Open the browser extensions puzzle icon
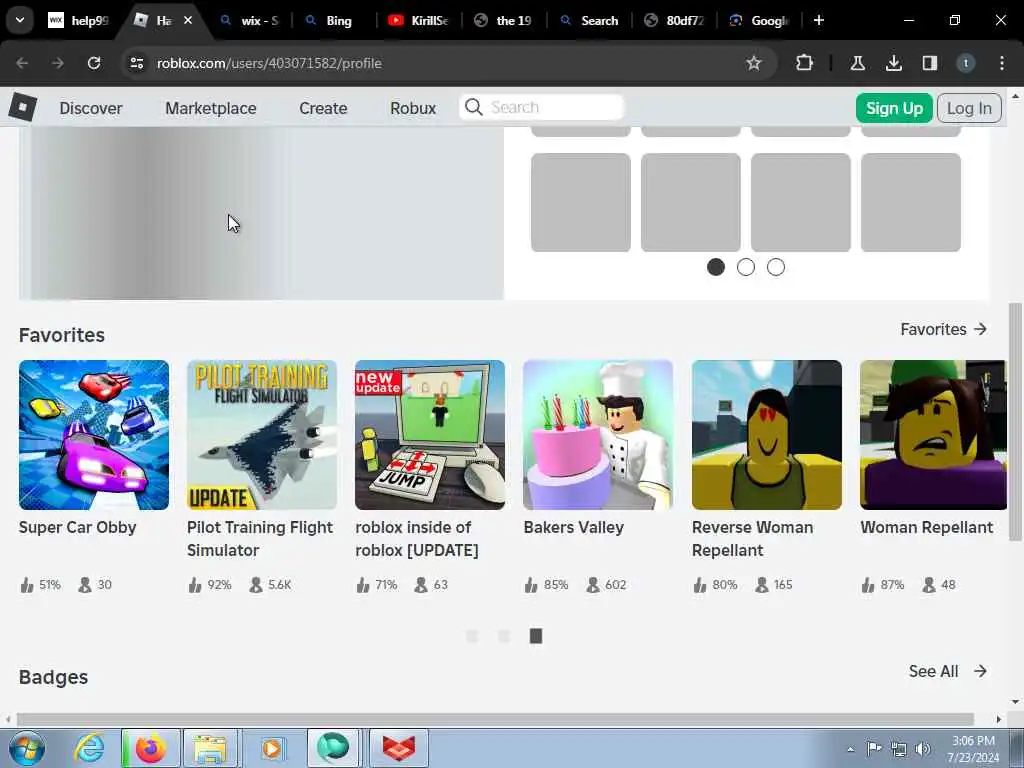 (x=805, y=63)
